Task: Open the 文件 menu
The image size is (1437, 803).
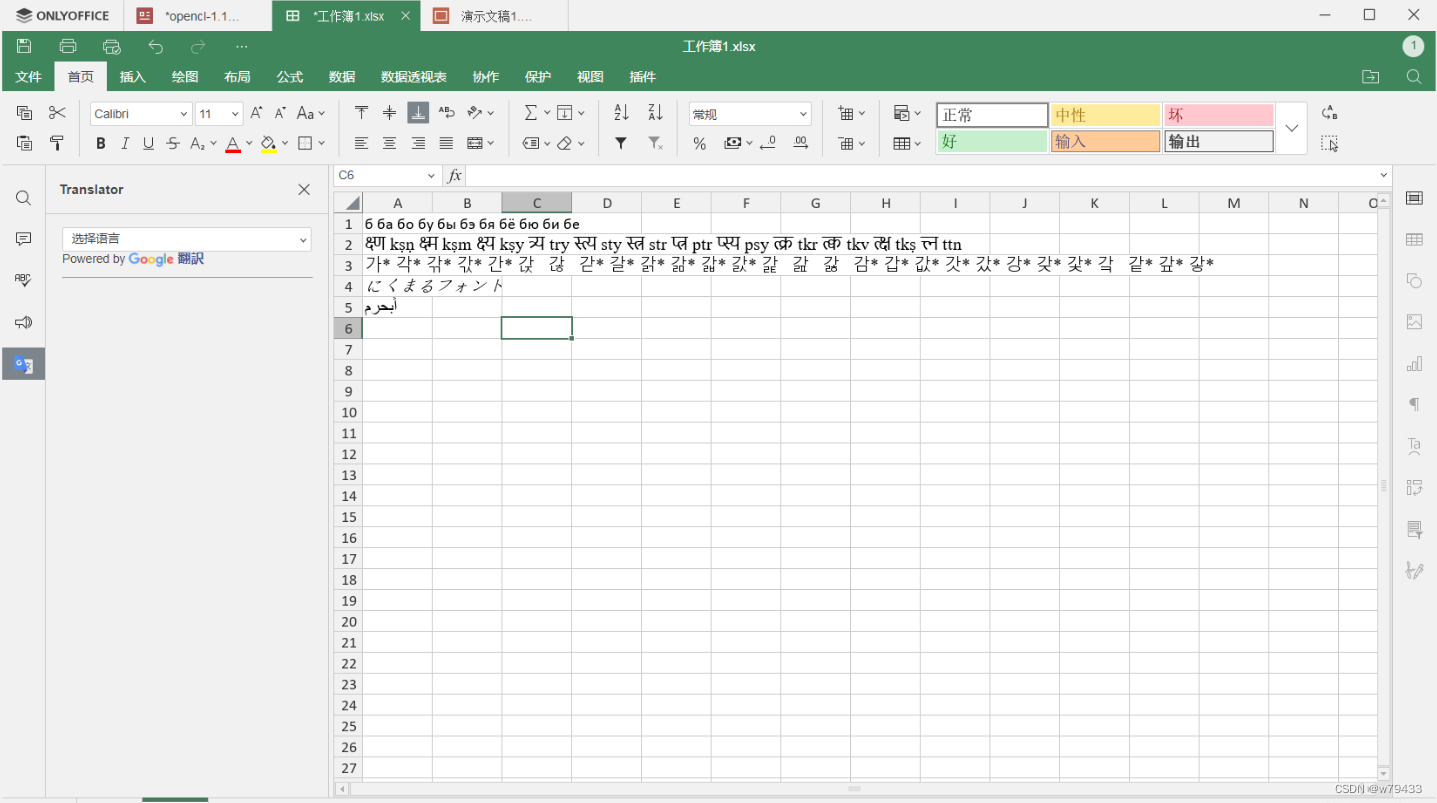Action: (29, 77)
